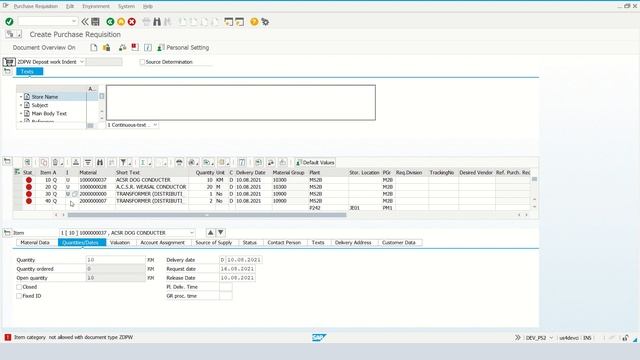Open the Customize Local Layout gear icon

point(265,22)
